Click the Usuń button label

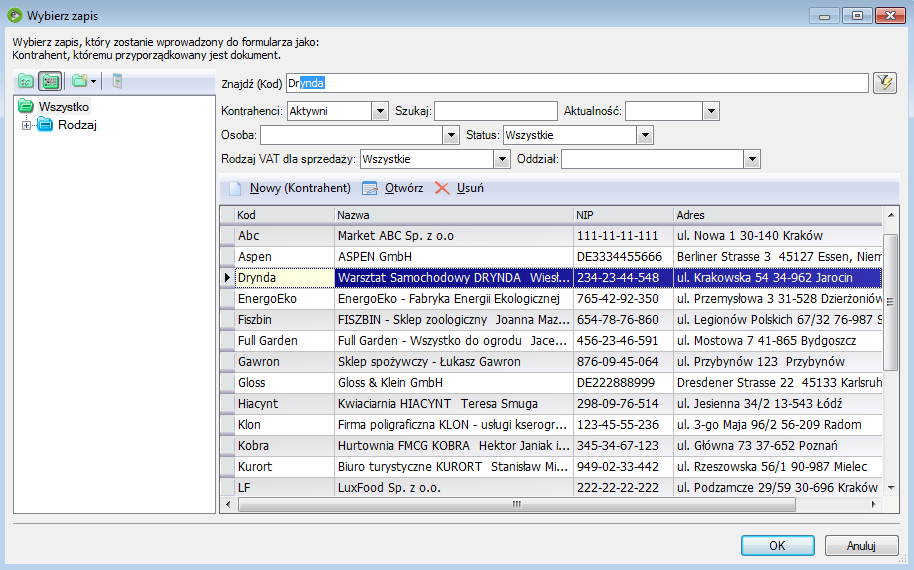[470, 188]
